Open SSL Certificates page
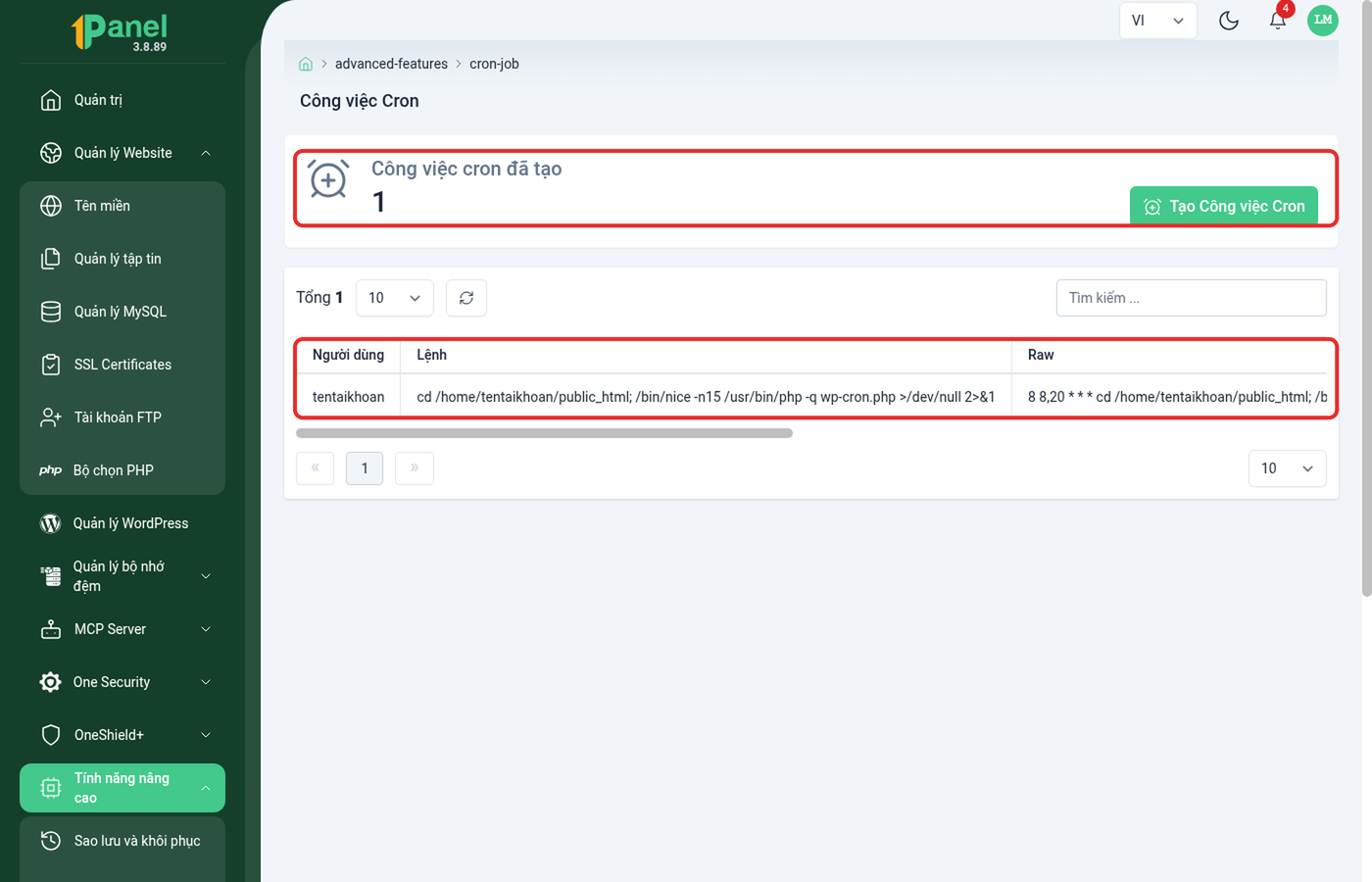 [122, 365]
